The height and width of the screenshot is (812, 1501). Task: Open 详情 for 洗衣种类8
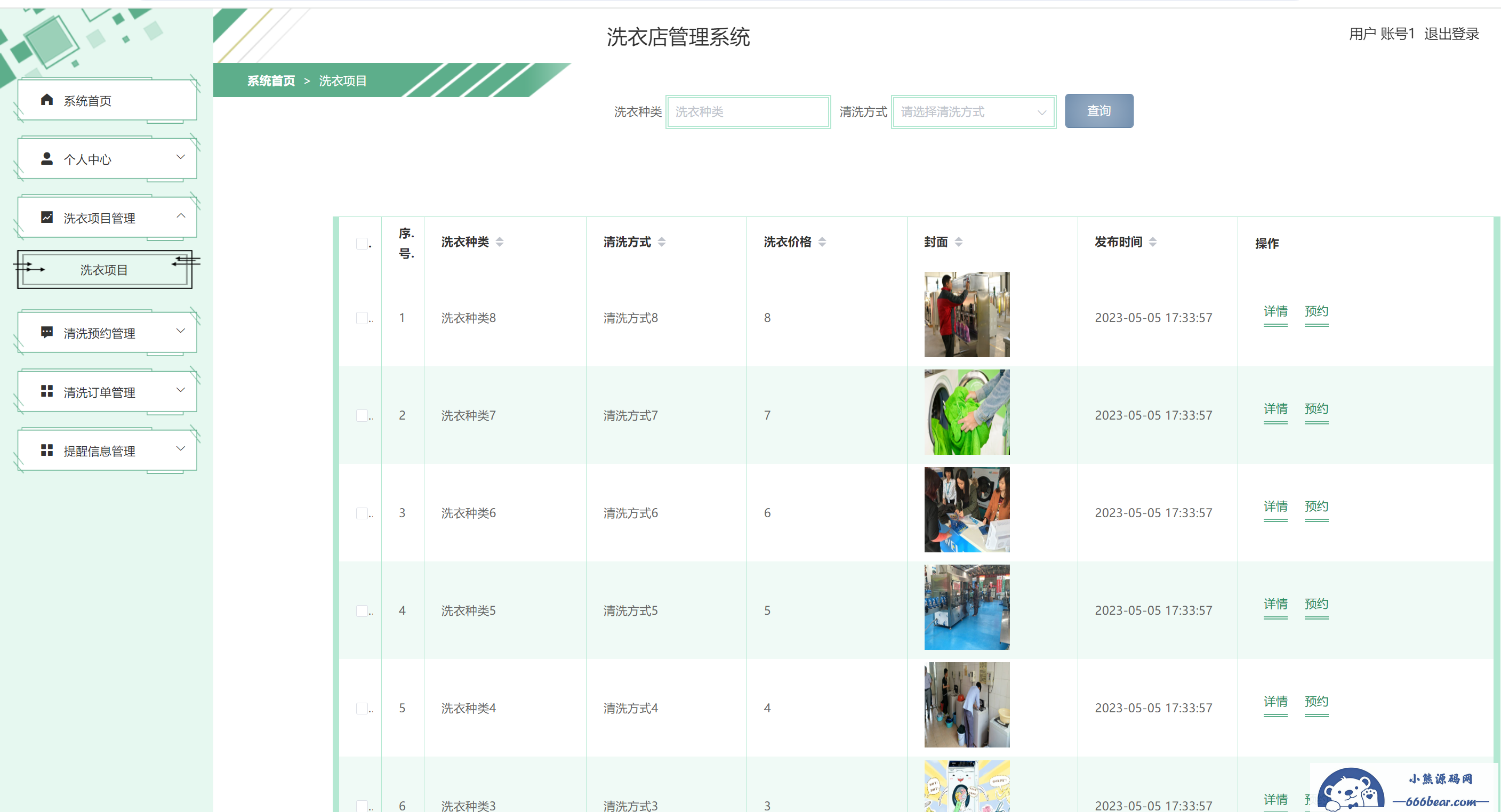tap(1275, 312)
